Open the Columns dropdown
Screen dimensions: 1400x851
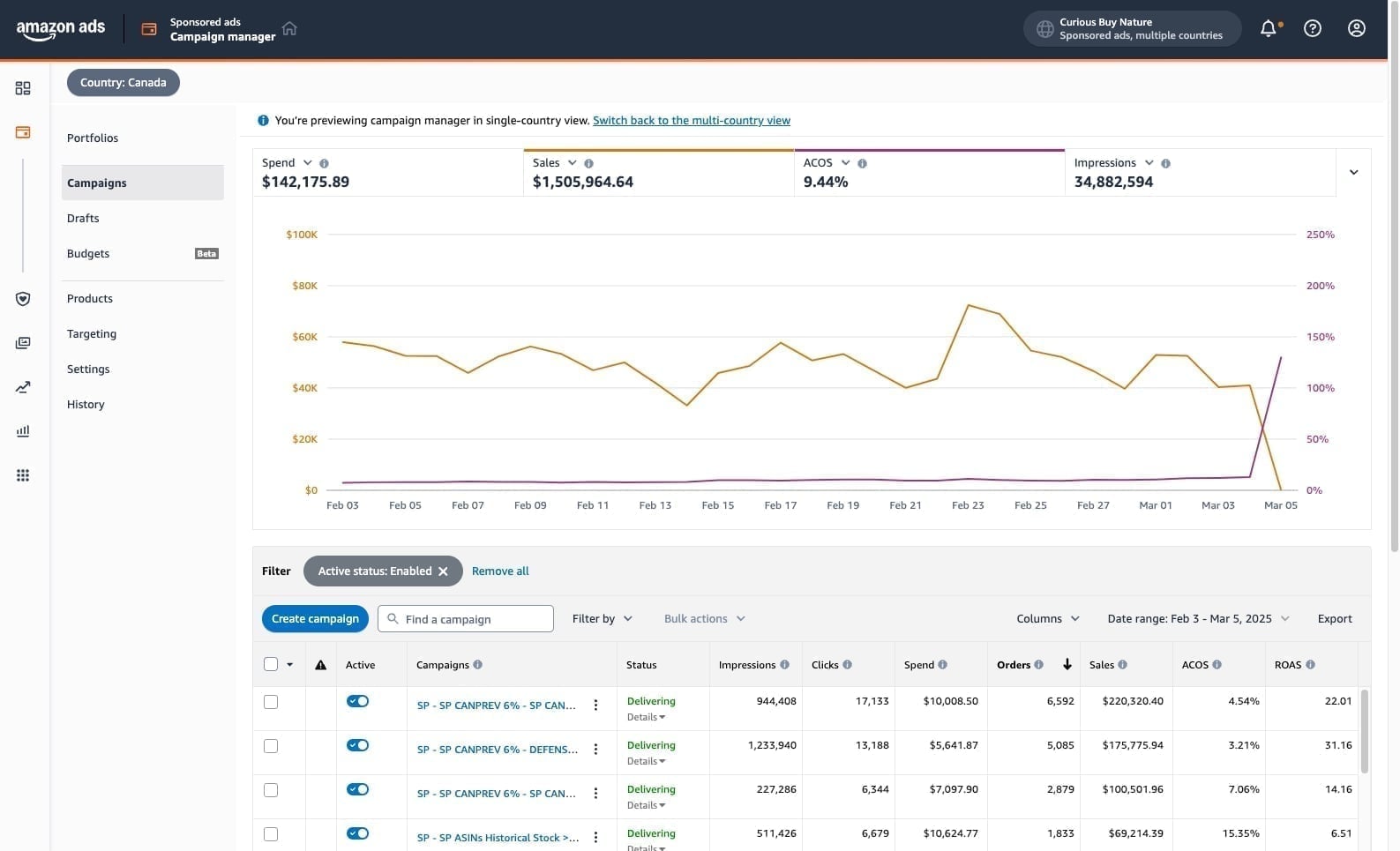(x=1048, y=619)
